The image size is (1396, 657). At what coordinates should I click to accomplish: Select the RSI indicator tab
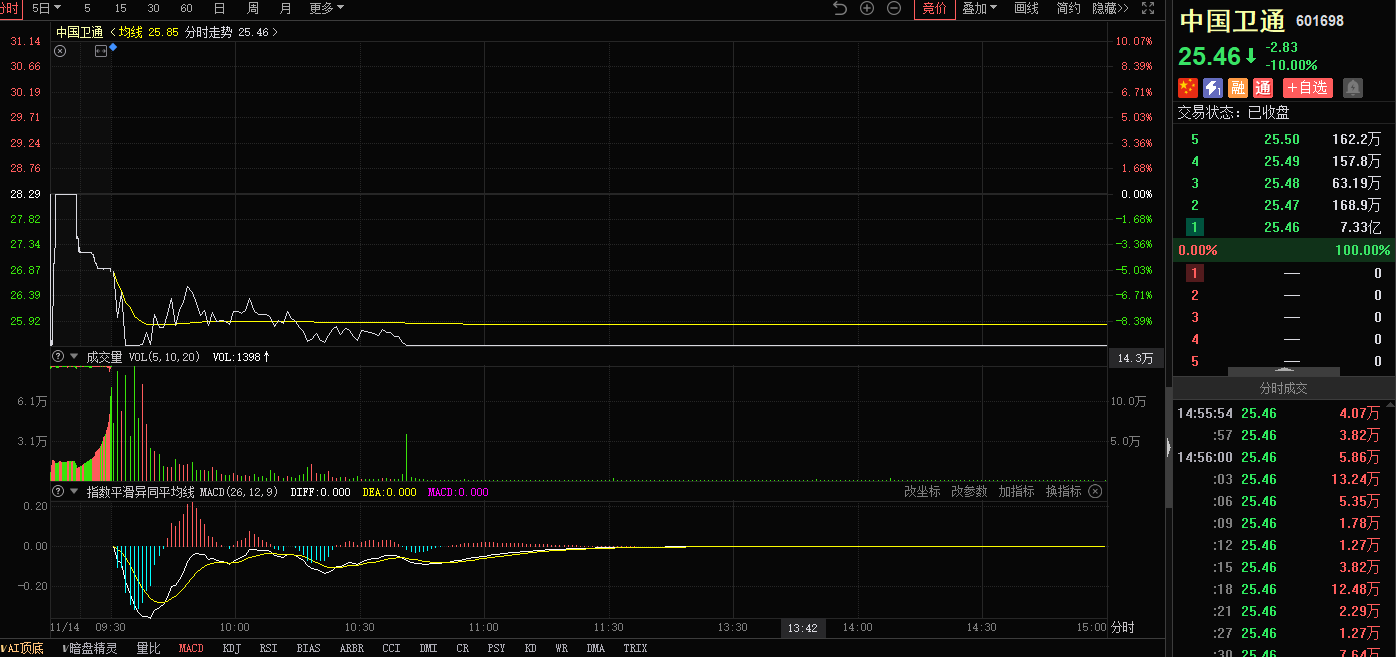tap(268, 648)
